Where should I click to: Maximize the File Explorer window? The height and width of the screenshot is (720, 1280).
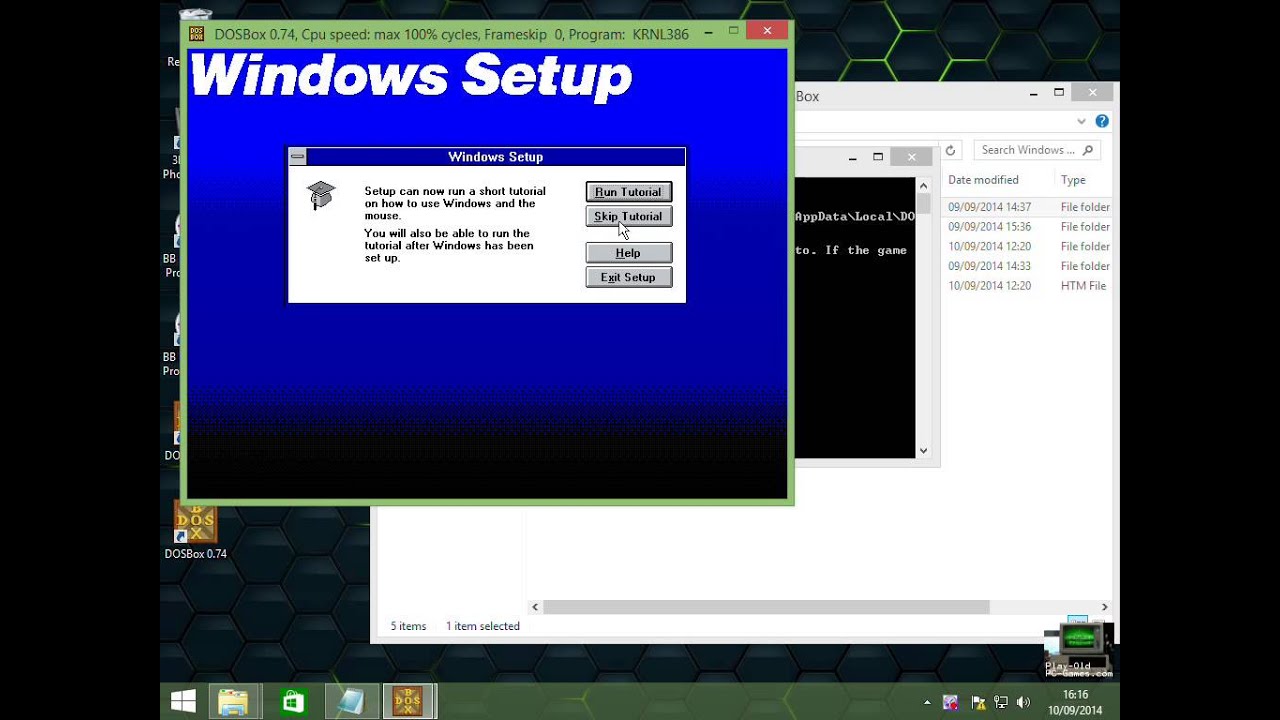click(x=1059, y=93)
